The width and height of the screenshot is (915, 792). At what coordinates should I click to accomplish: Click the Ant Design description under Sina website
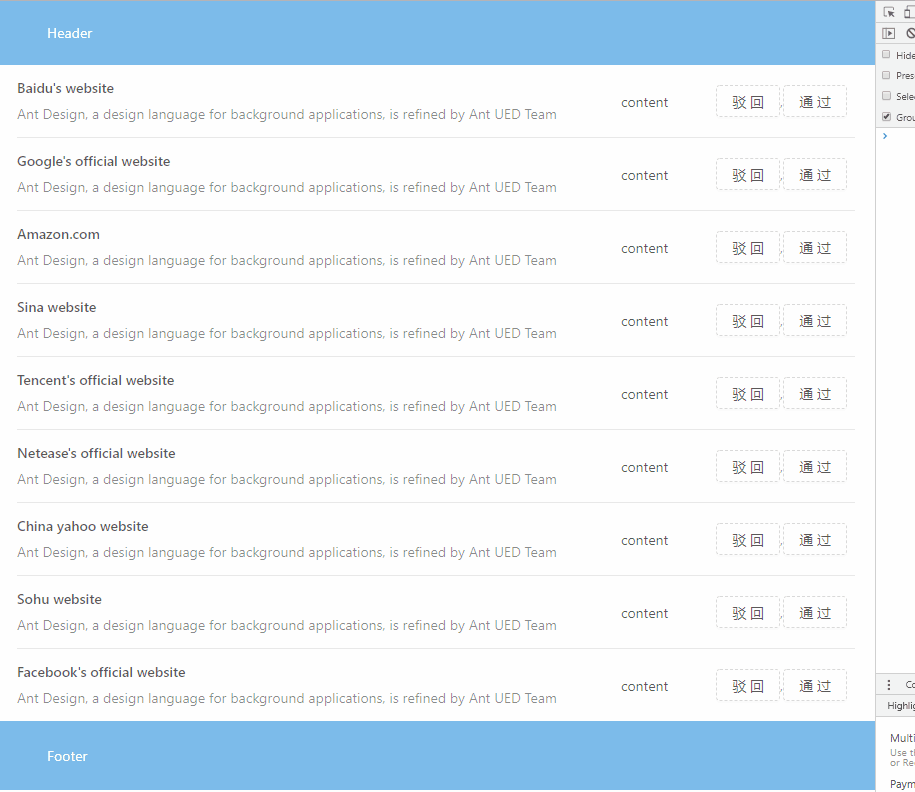pyautogui.click(x=287, y=333)
